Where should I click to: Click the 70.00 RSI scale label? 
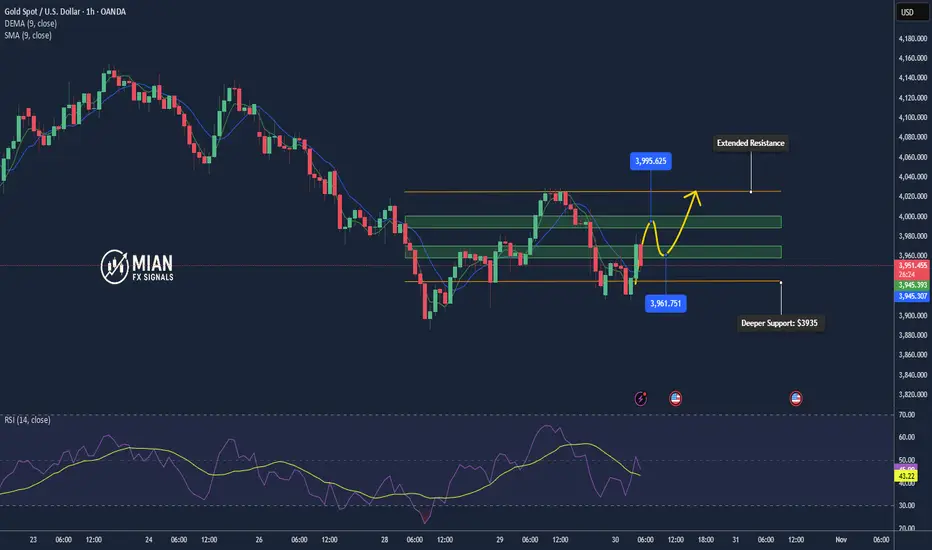coord(906,414)
